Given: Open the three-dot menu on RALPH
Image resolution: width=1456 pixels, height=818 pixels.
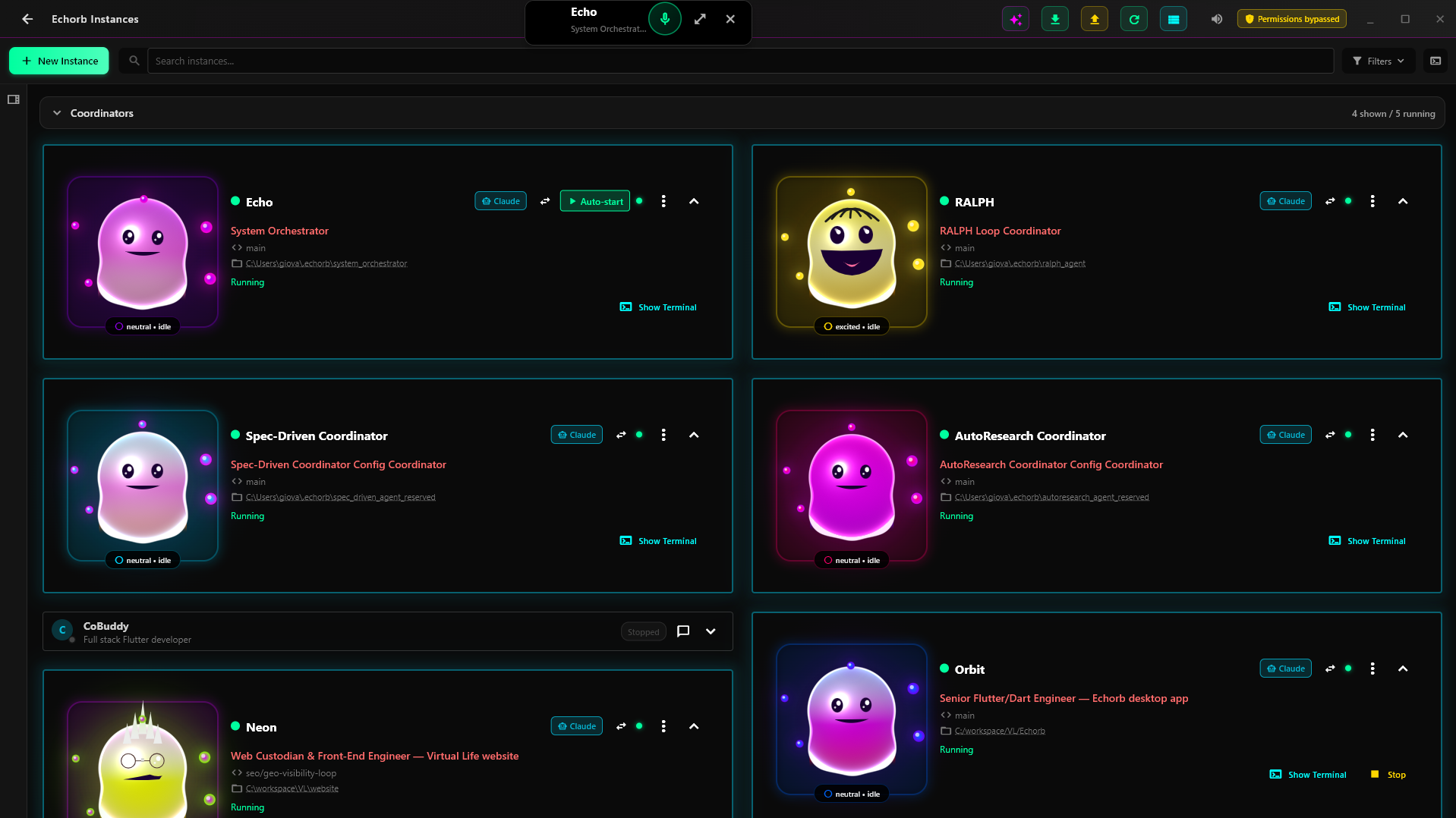Looking at the screenshot, I should click(1372, 201).
